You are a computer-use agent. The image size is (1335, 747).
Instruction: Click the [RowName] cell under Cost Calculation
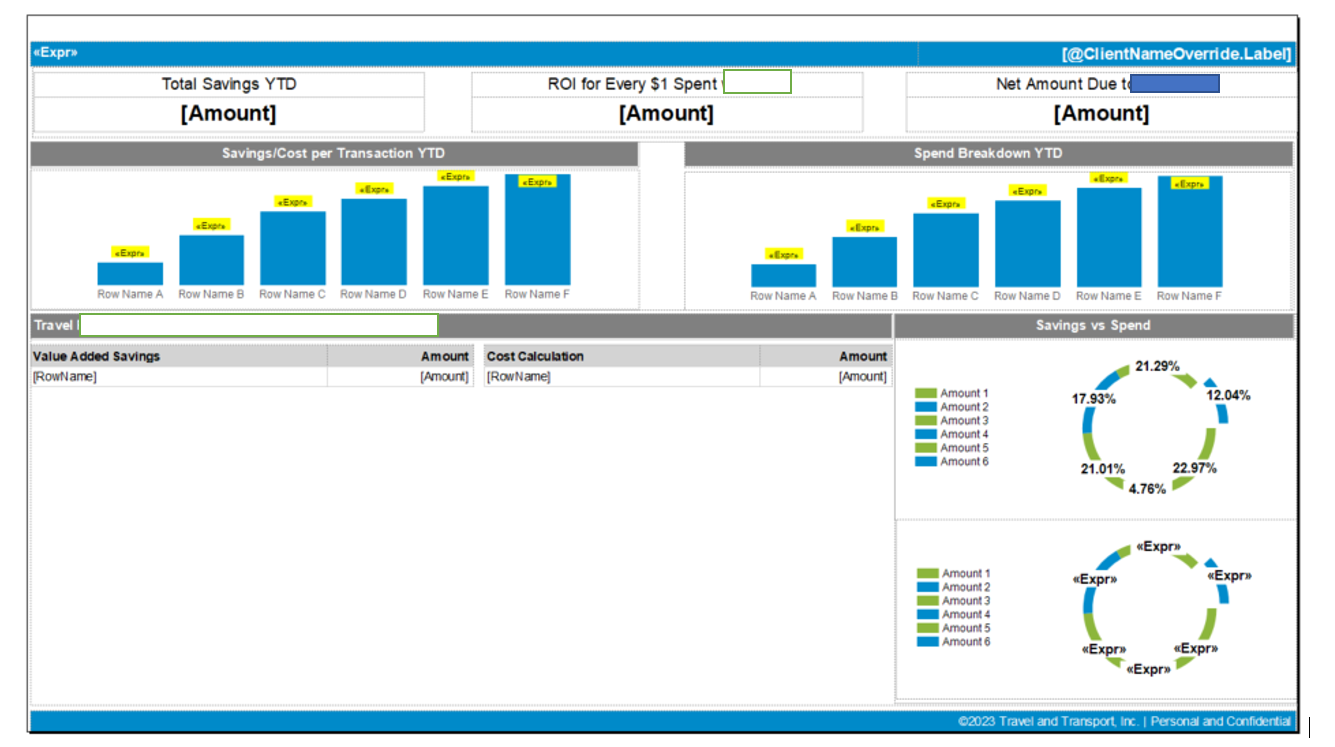622,377
